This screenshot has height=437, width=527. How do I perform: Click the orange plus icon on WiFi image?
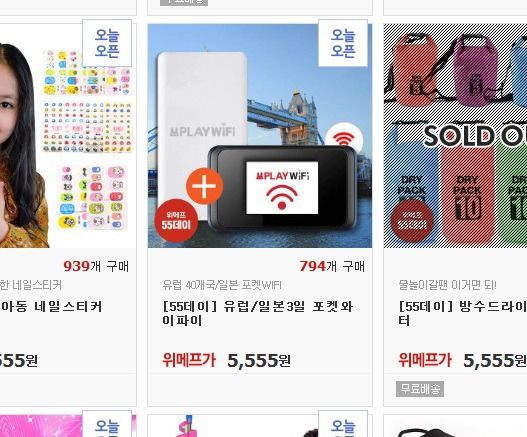point(204,186)
